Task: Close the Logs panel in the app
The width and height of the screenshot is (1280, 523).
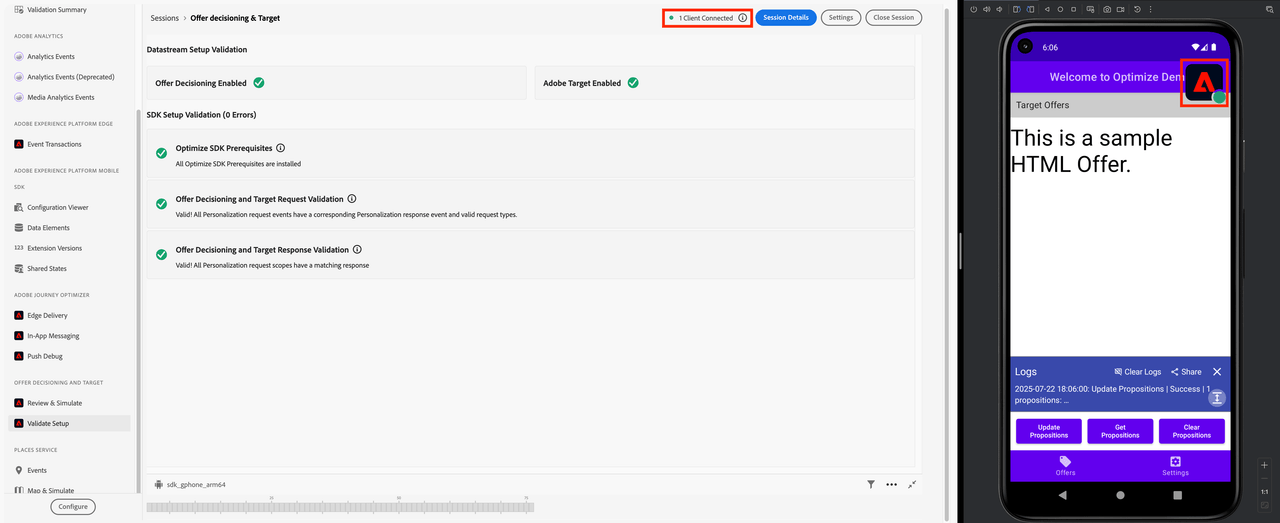Action: pyautogui.click(x=1217, y=372)
